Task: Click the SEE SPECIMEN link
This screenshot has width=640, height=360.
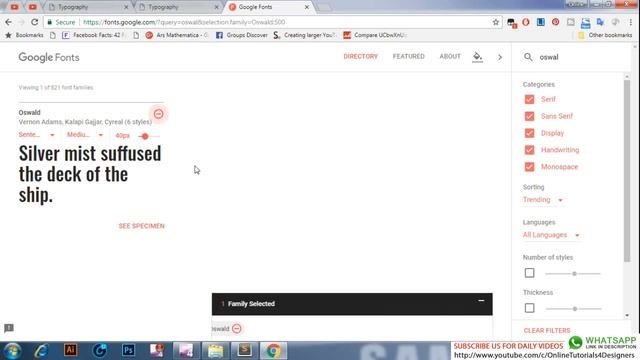Action: [x=142, y=226]
